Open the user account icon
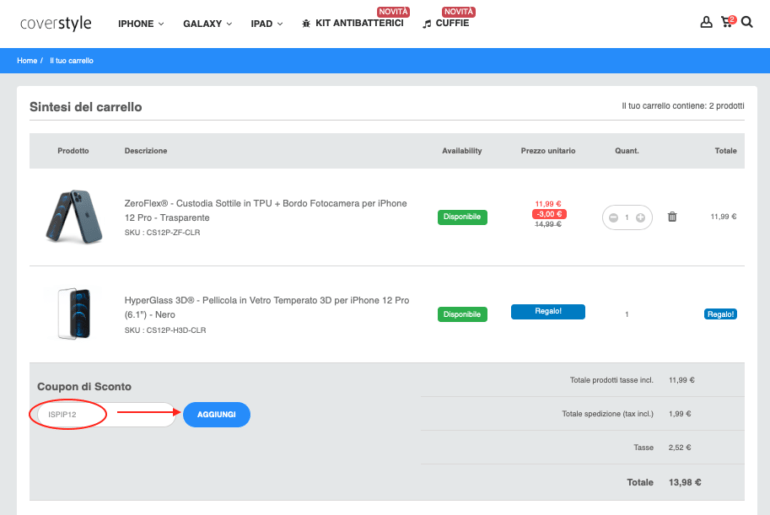Image resolution: width=770 pixels, height=515 pixels. click(706, 22)
